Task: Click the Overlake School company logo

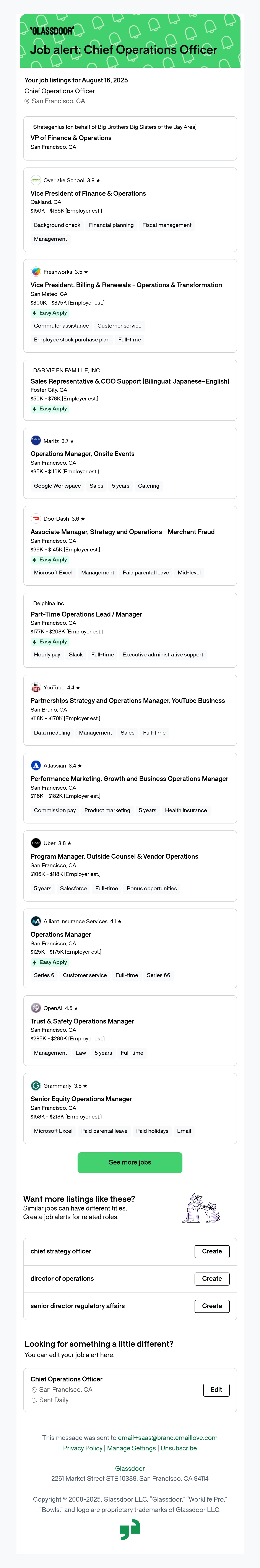Action: pos(36,180)
